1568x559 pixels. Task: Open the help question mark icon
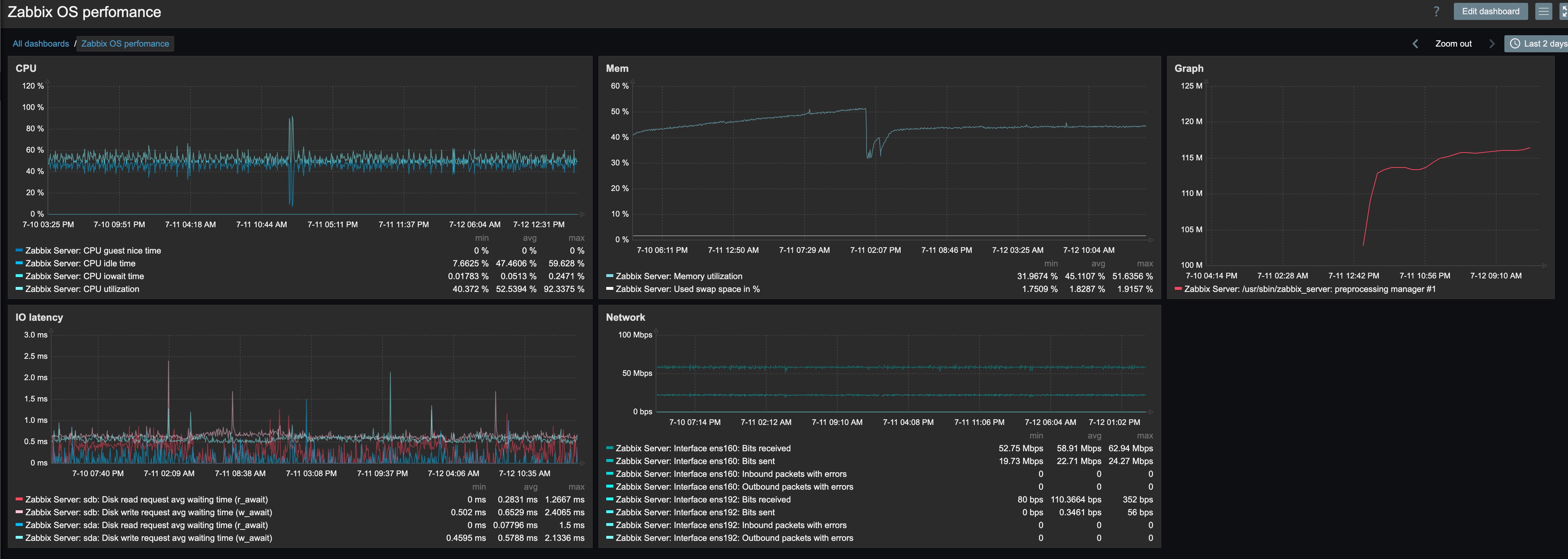[x=1436, y=12]
